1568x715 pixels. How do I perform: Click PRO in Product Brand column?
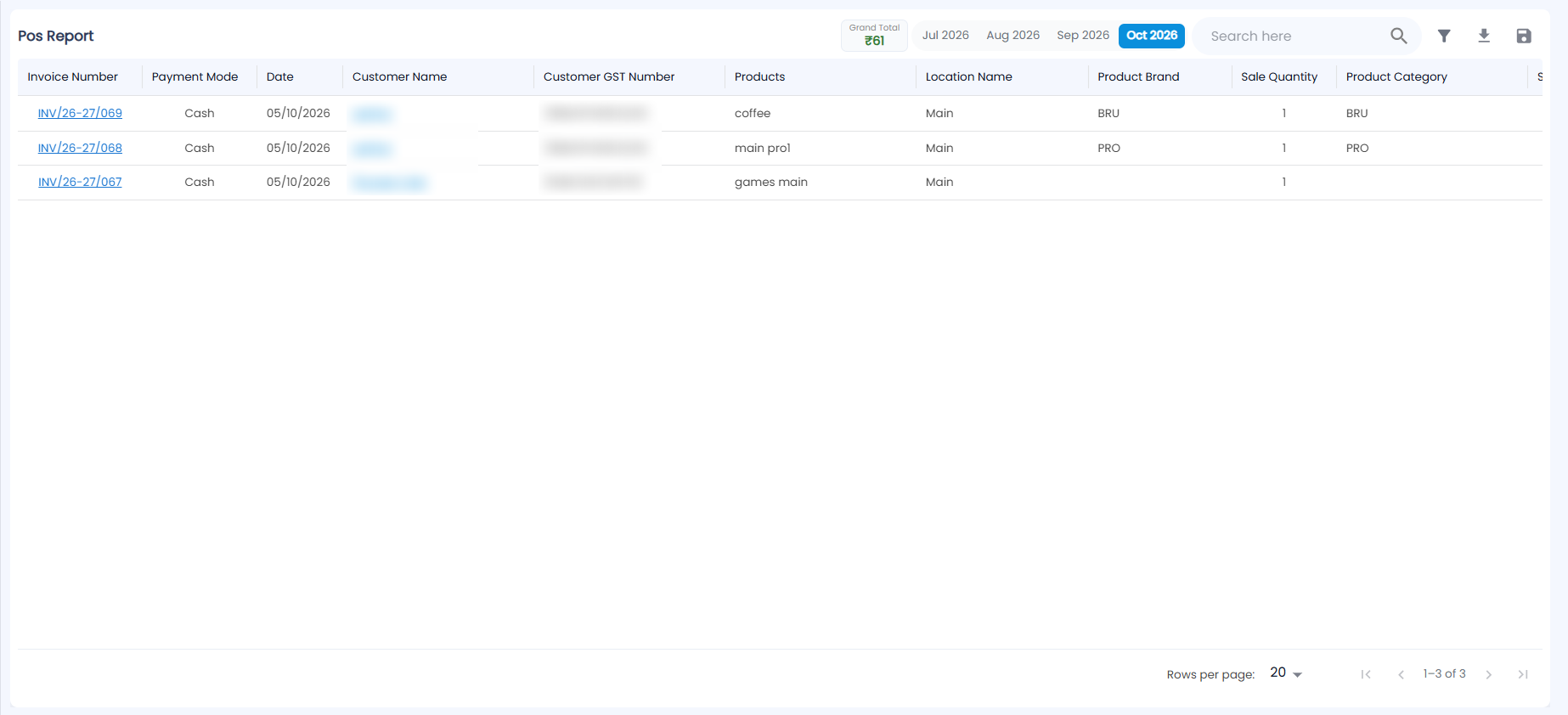1108,148
